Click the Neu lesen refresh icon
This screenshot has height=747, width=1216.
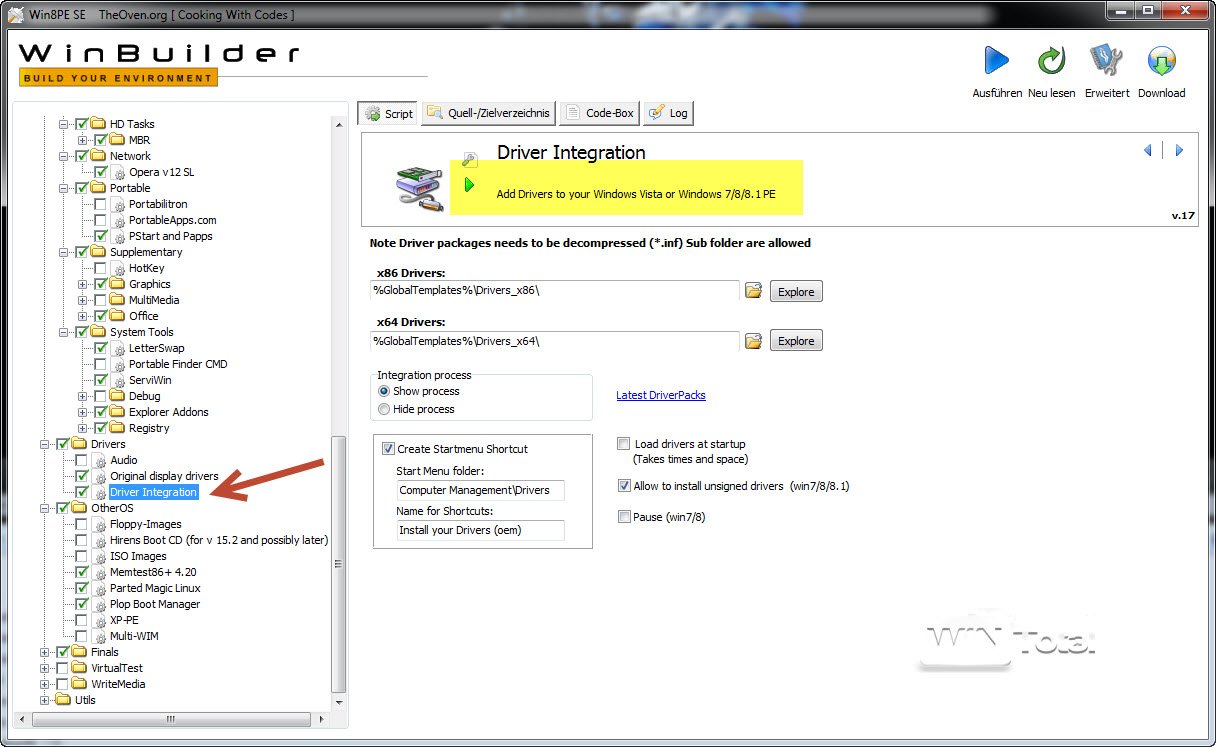1051,61
